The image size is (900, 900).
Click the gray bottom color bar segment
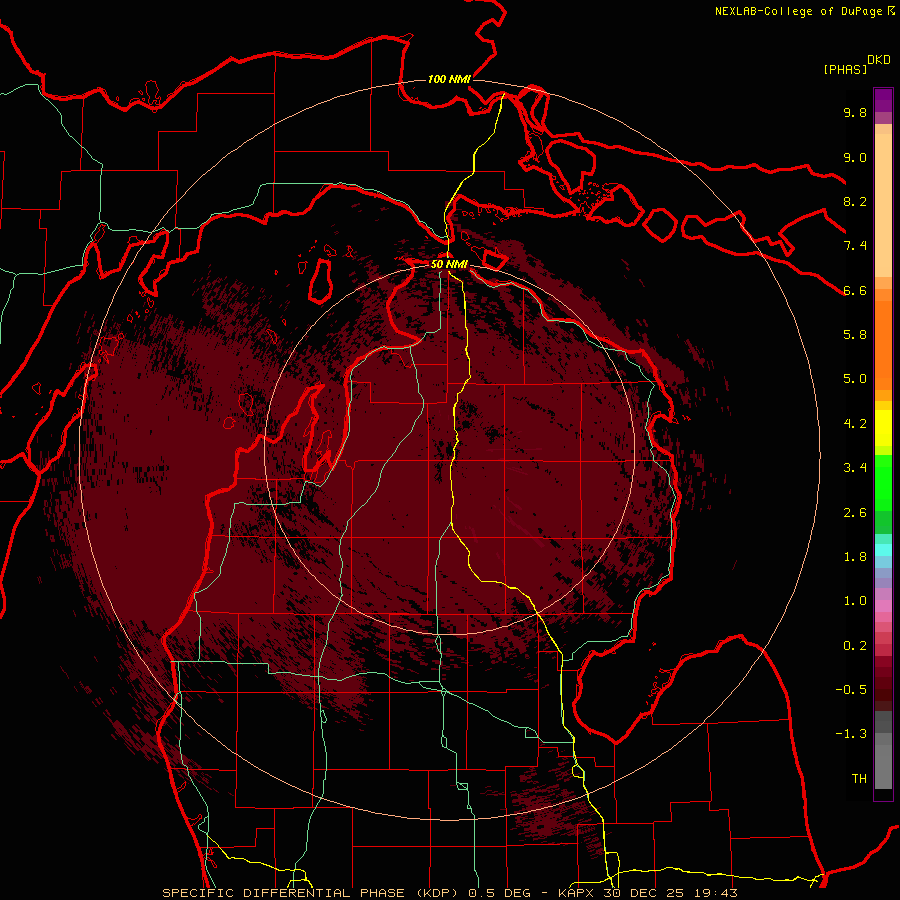(883, 766)
